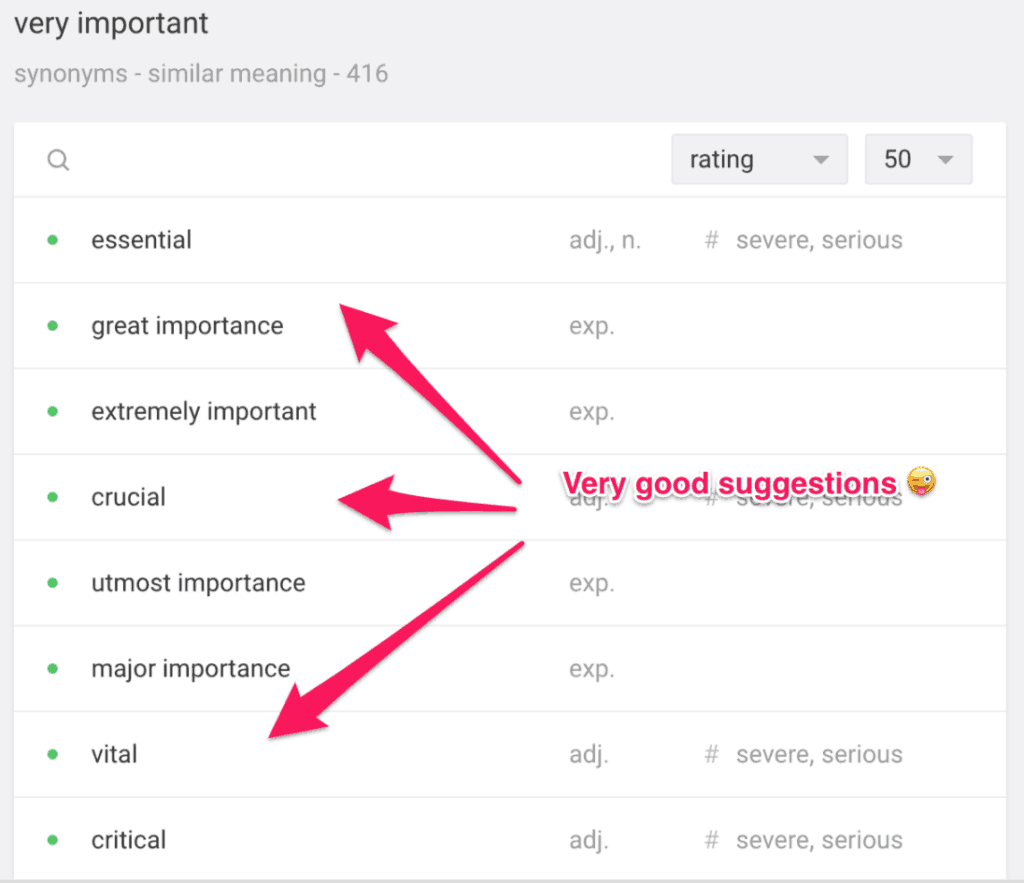
Task: Click the adj., n. label beside essential
Action: point(606,240)
